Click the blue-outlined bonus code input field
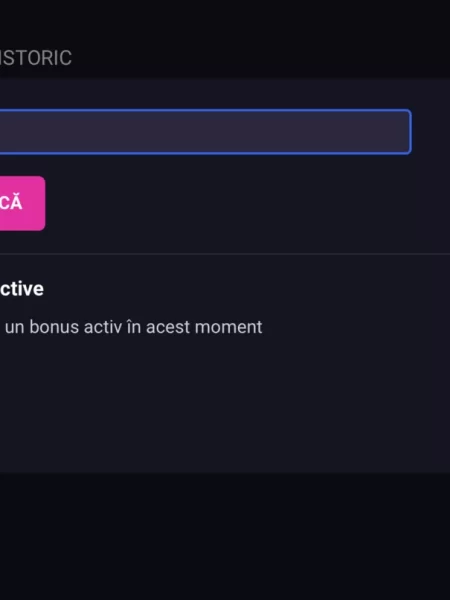This screenshot has width=450, height=600. point(205,132)
